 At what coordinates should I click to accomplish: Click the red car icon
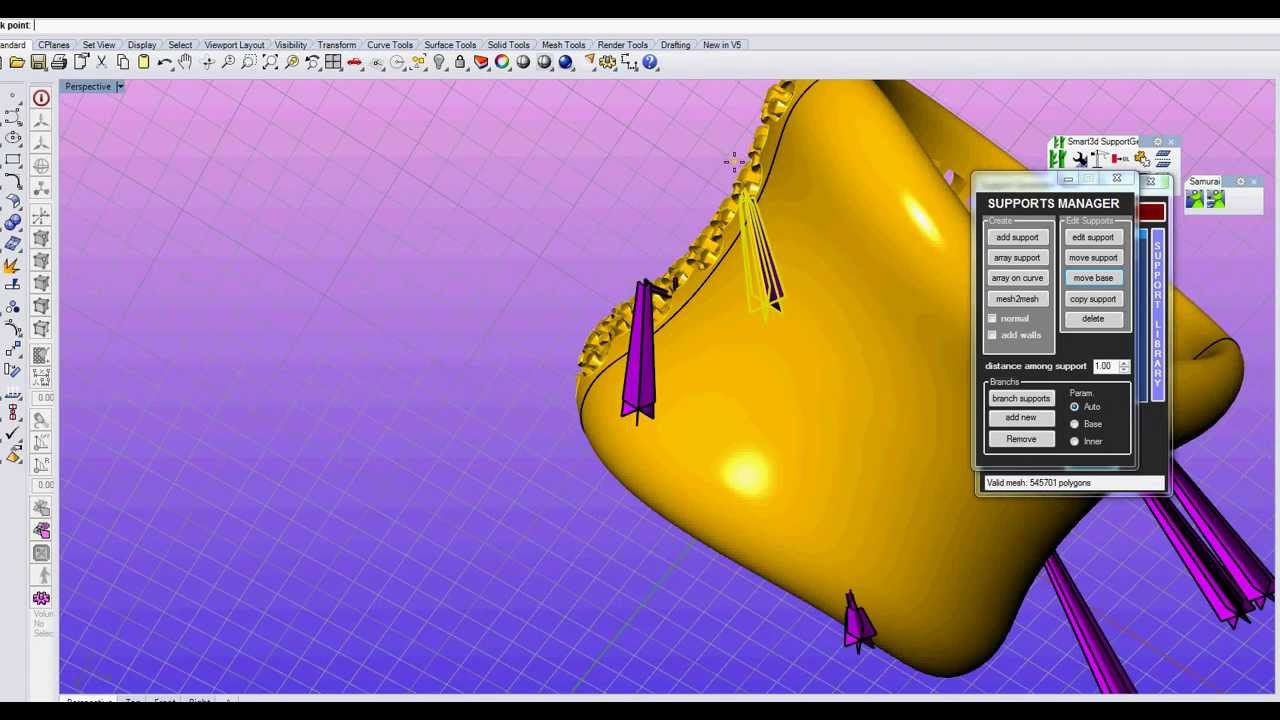click(355, 62)
